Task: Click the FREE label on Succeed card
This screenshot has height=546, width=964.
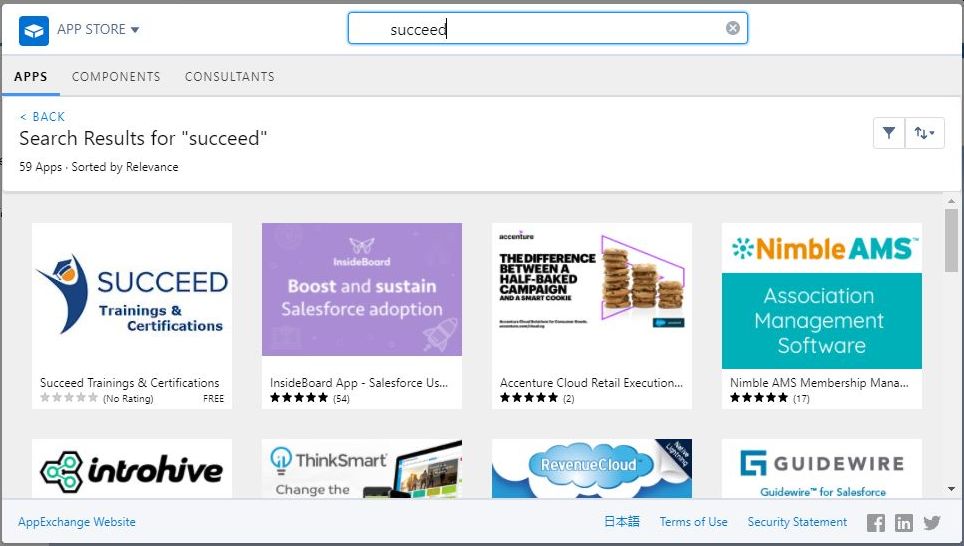Action: (213, 398)
